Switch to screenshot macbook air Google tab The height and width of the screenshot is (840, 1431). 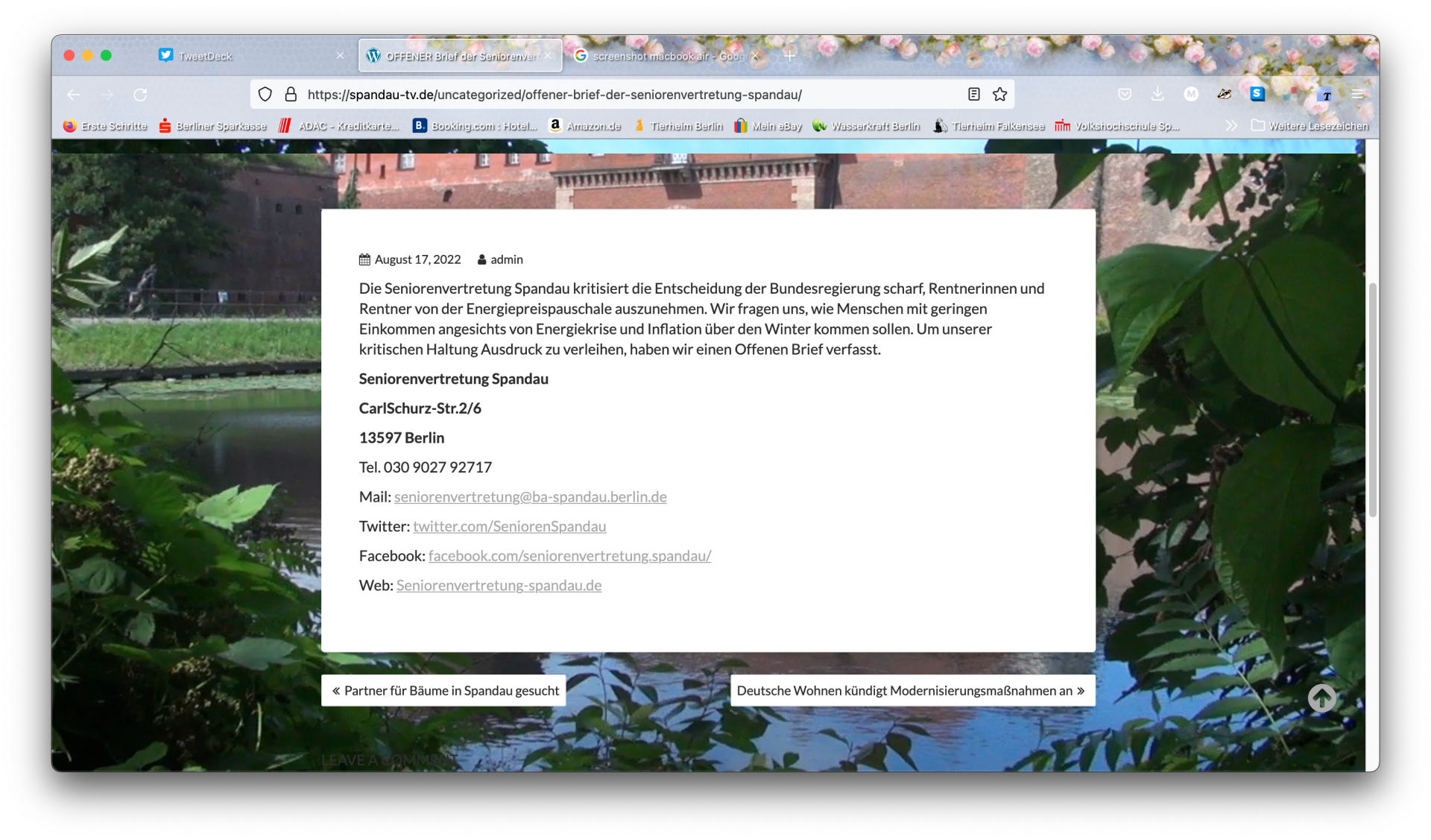pyautogui.click(x=663, y=56)
